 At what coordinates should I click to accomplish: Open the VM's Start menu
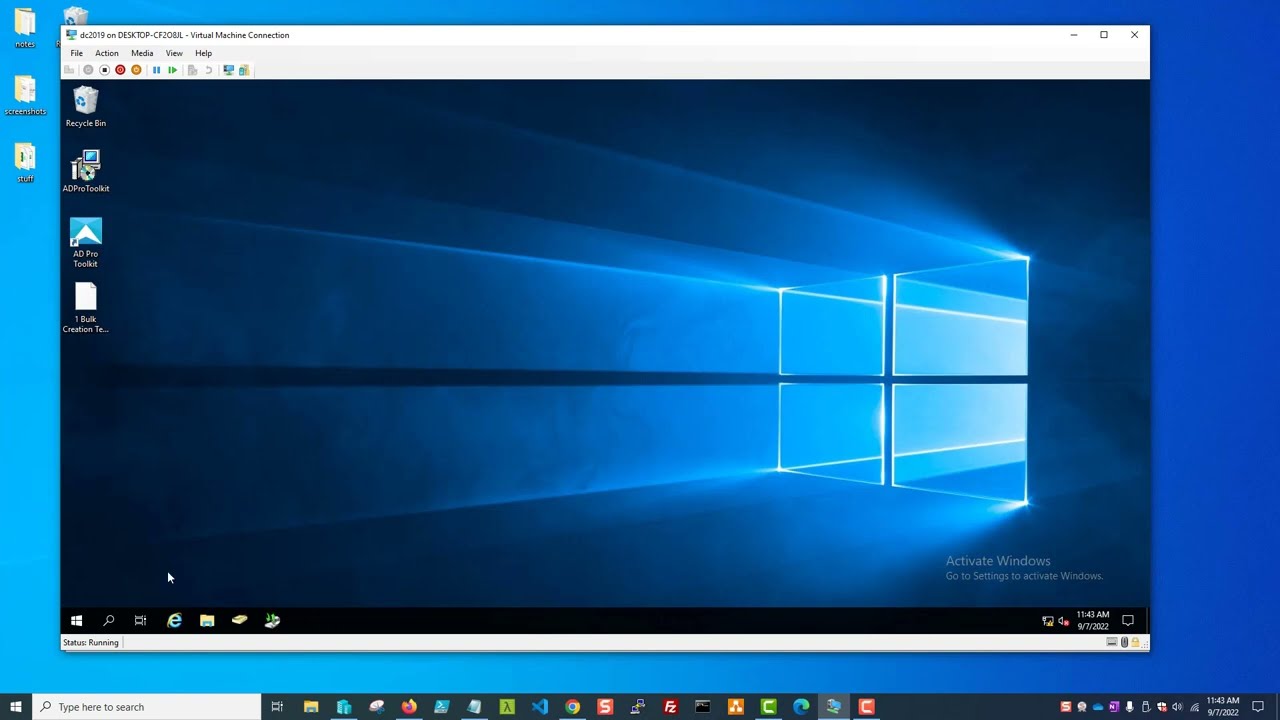76,621
